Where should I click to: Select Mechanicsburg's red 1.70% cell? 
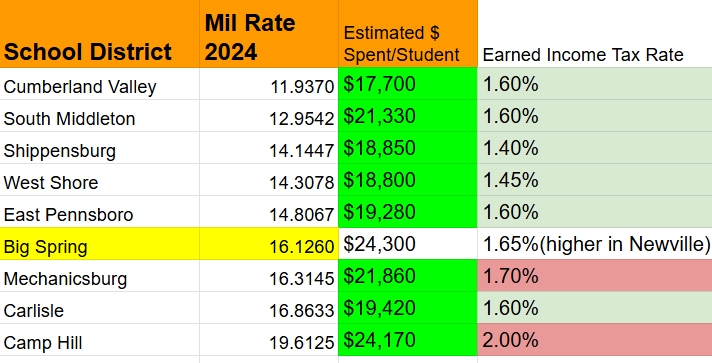tap(595, 276)
